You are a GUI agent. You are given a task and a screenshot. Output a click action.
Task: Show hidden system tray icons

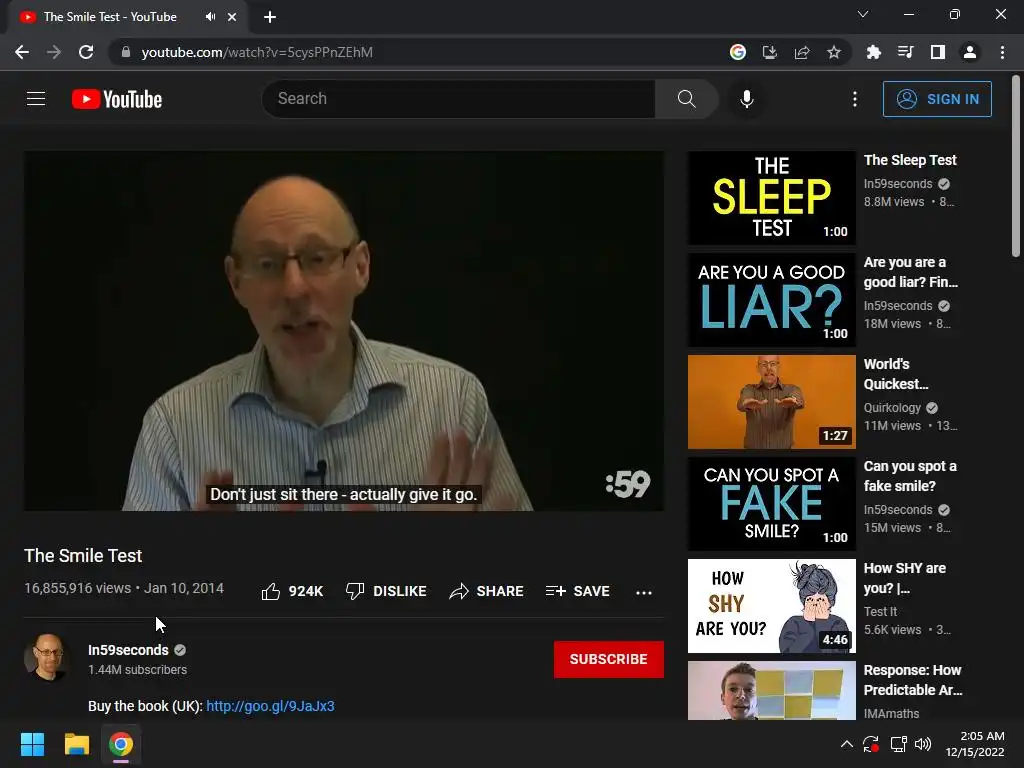click(846, 744)
